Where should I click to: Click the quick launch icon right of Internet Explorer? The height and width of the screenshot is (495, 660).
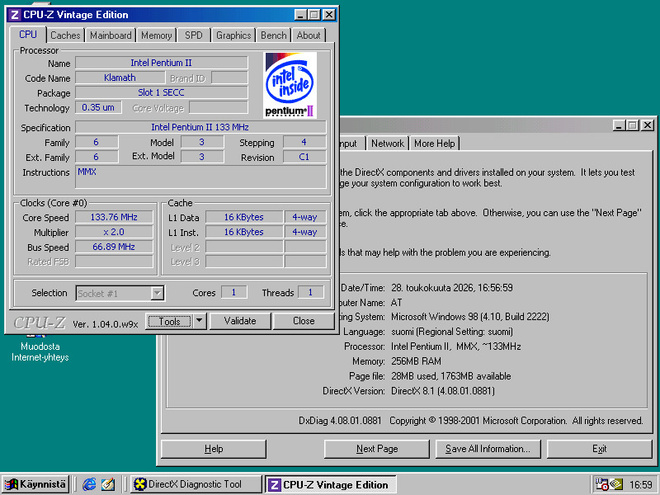coord(108,484)
